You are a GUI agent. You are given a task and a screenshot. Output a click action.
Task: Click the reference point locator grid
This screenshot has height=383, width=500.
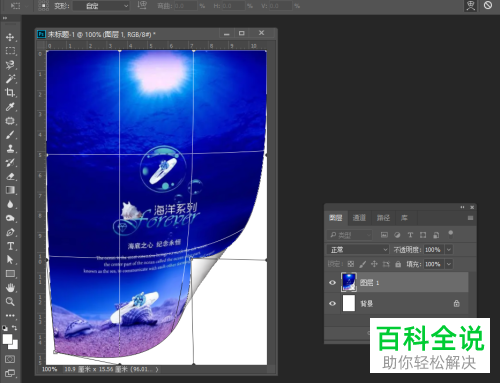43,6
